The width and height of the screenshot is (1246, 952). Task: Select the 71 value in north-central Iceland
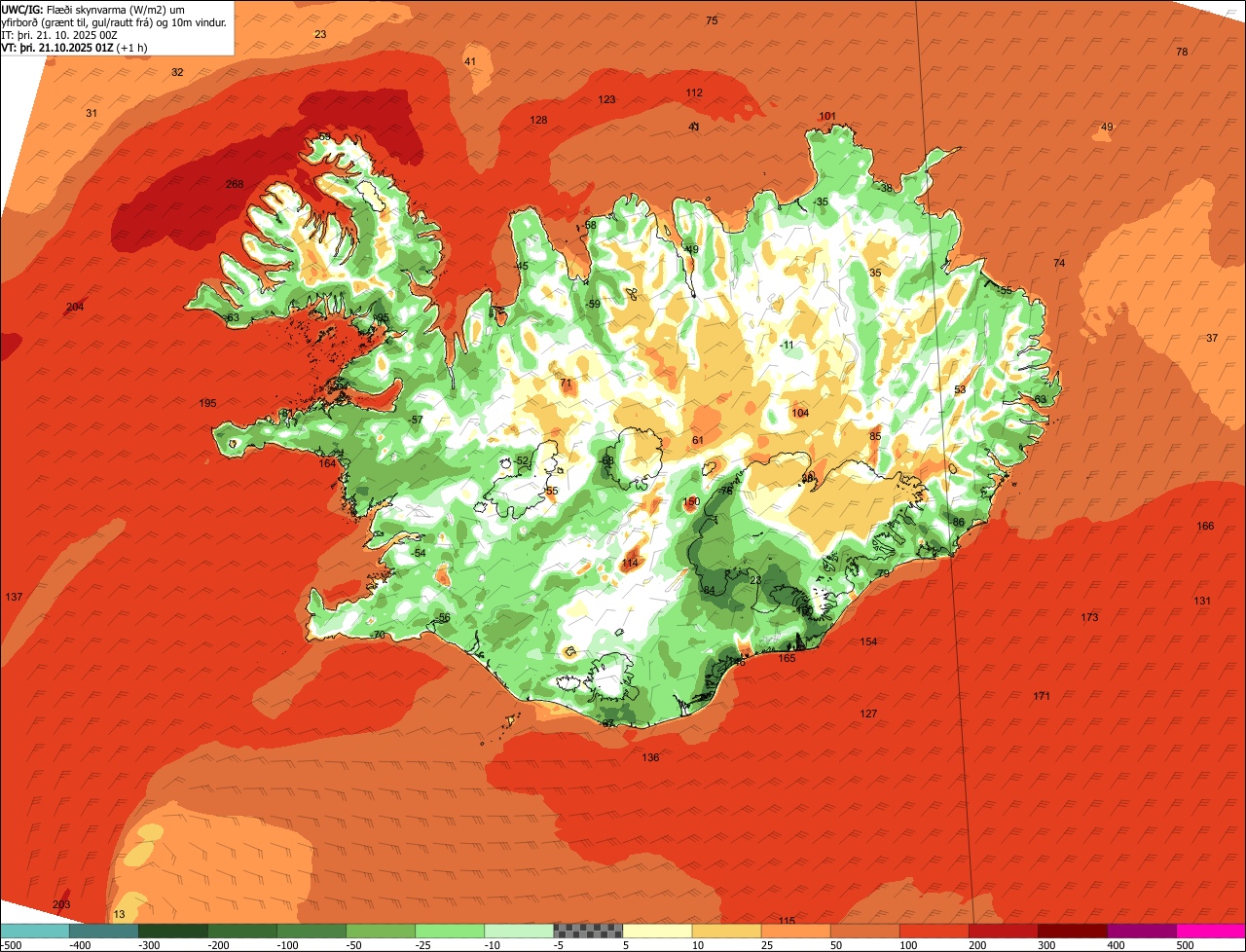[566, 383]
